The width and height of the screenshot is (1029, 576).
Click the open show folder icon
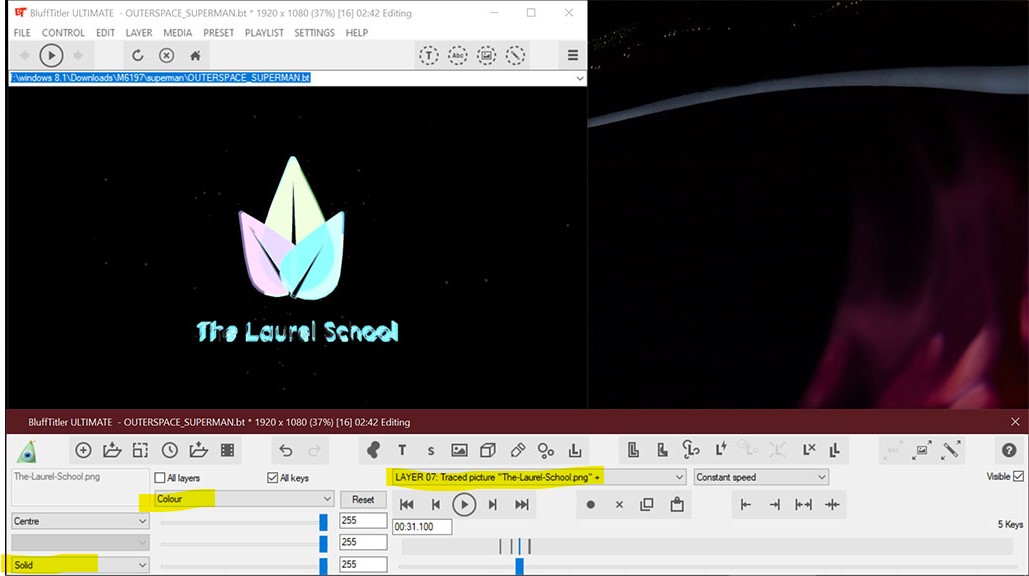point(112,450)
